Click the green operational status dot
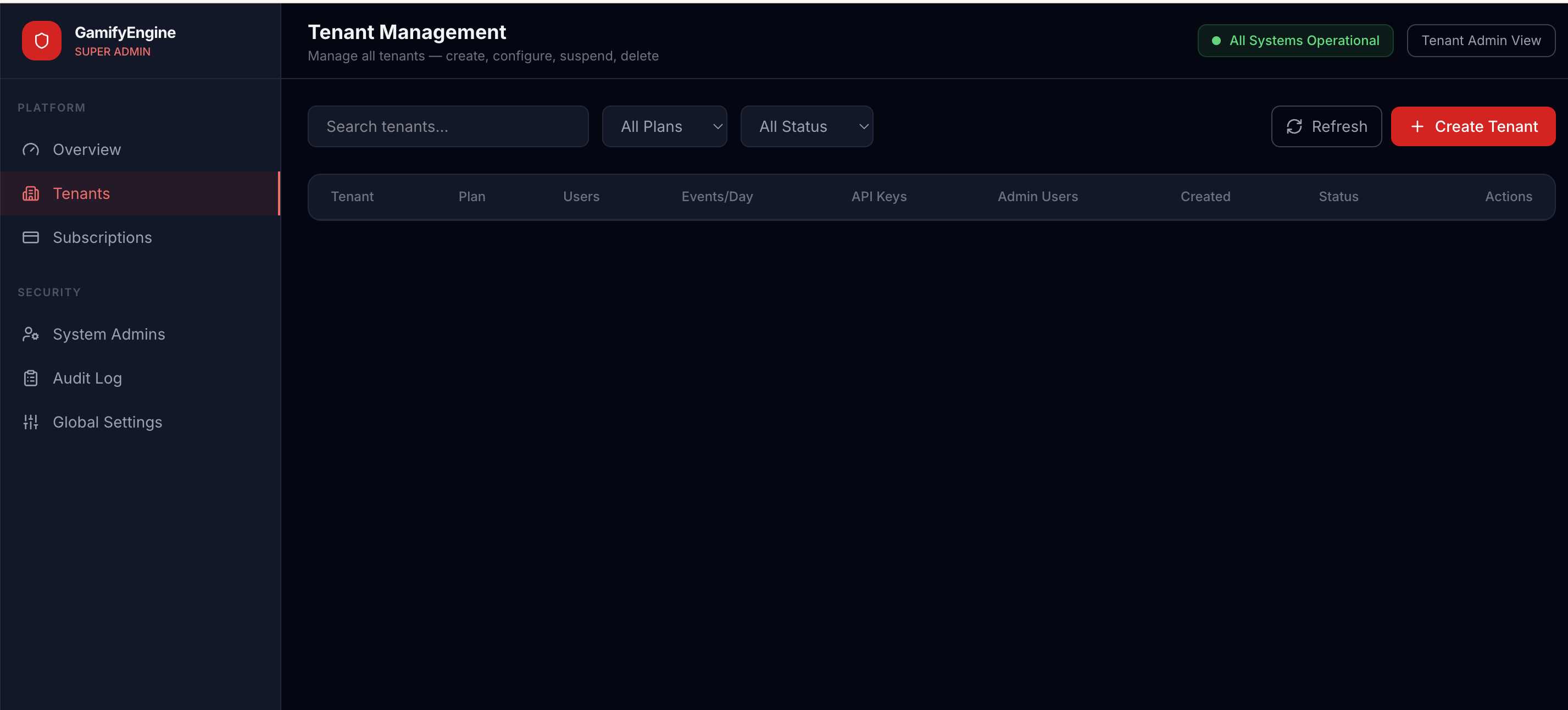The width and height of the screenshot is (1568, 710). (x=1216, y=40)
